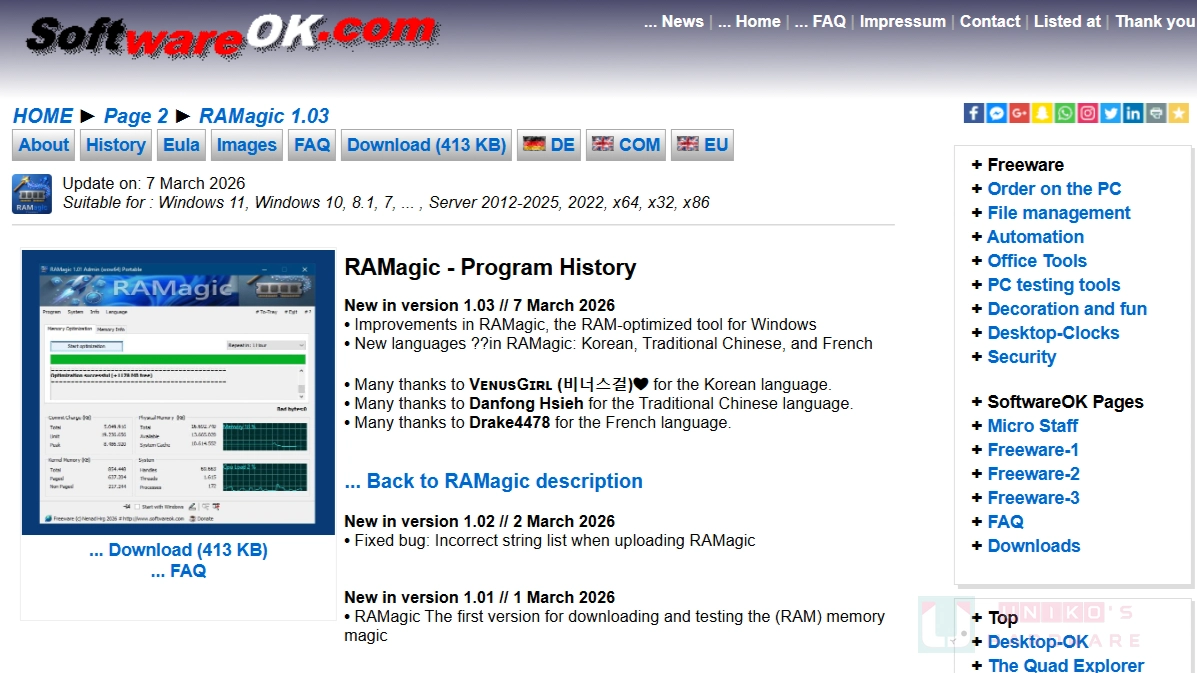Open Home in the top navigation

coord(749,21)
